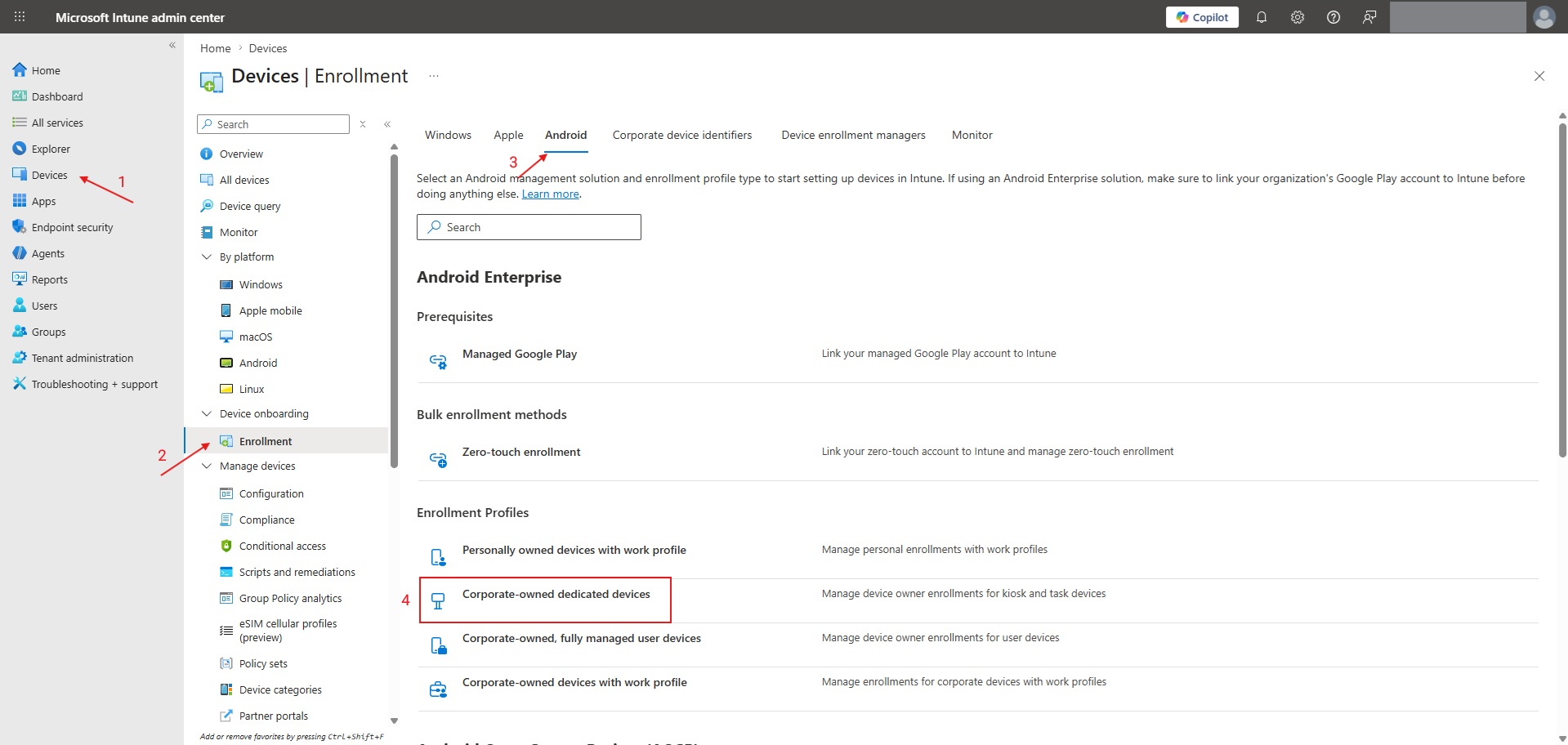This screenshot has height=745, width=1568.
Task: Open Configuration under Manage devices
Action: point(271,493)
